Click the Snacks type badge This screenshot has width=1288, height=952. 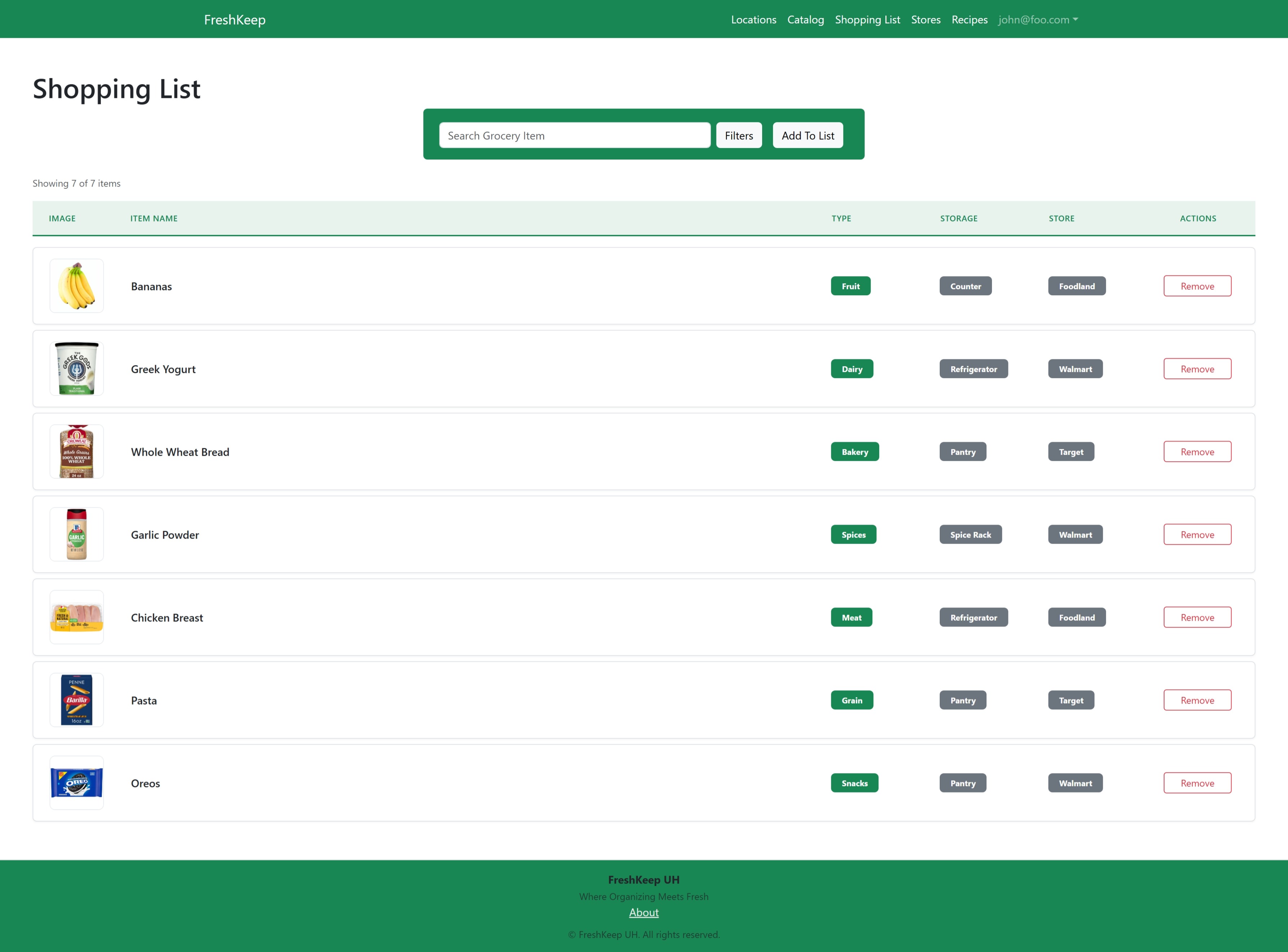pyautogui.click(x=854, y=783)
